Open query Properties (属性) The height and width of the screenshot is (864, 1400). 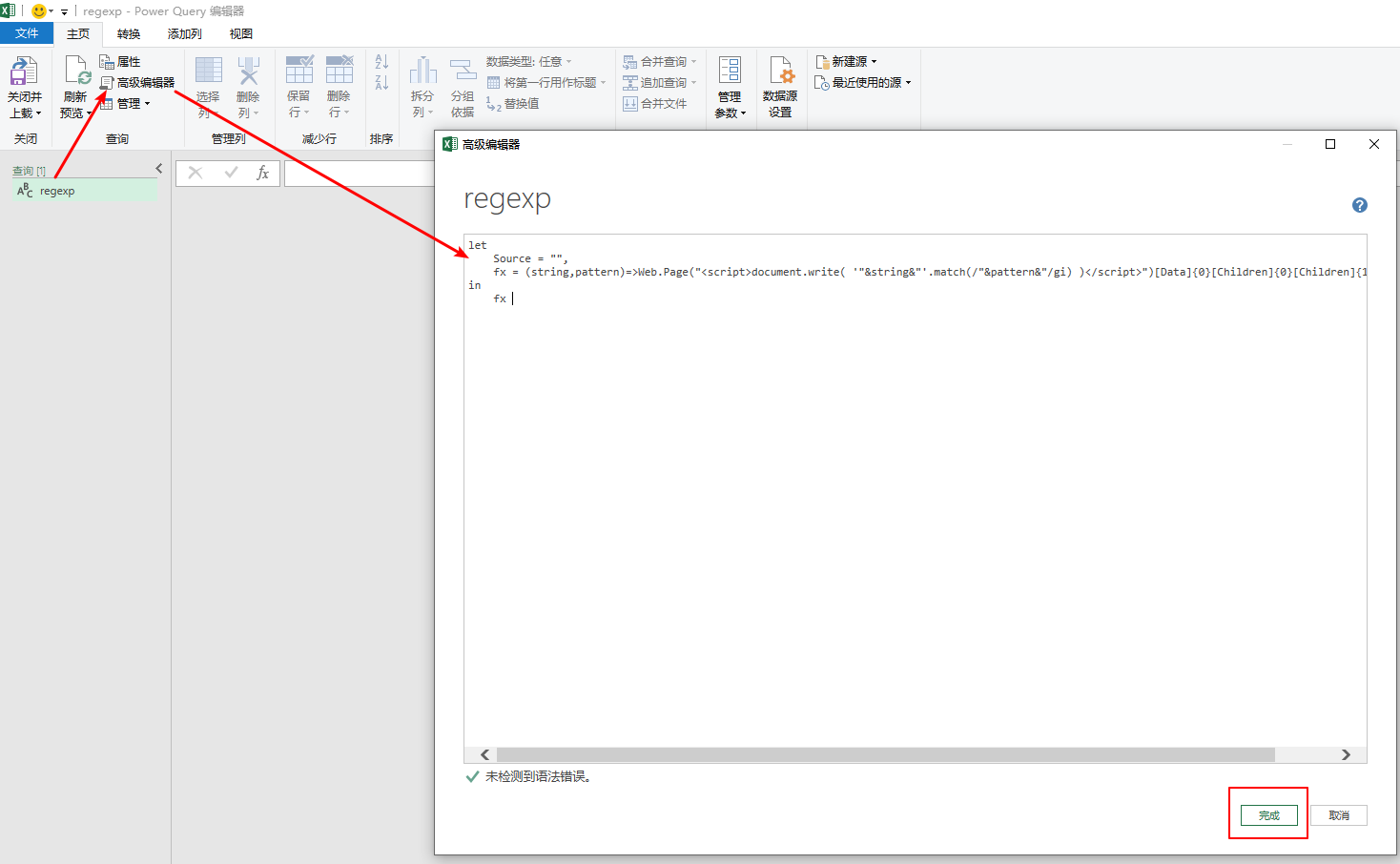point(120,62)
